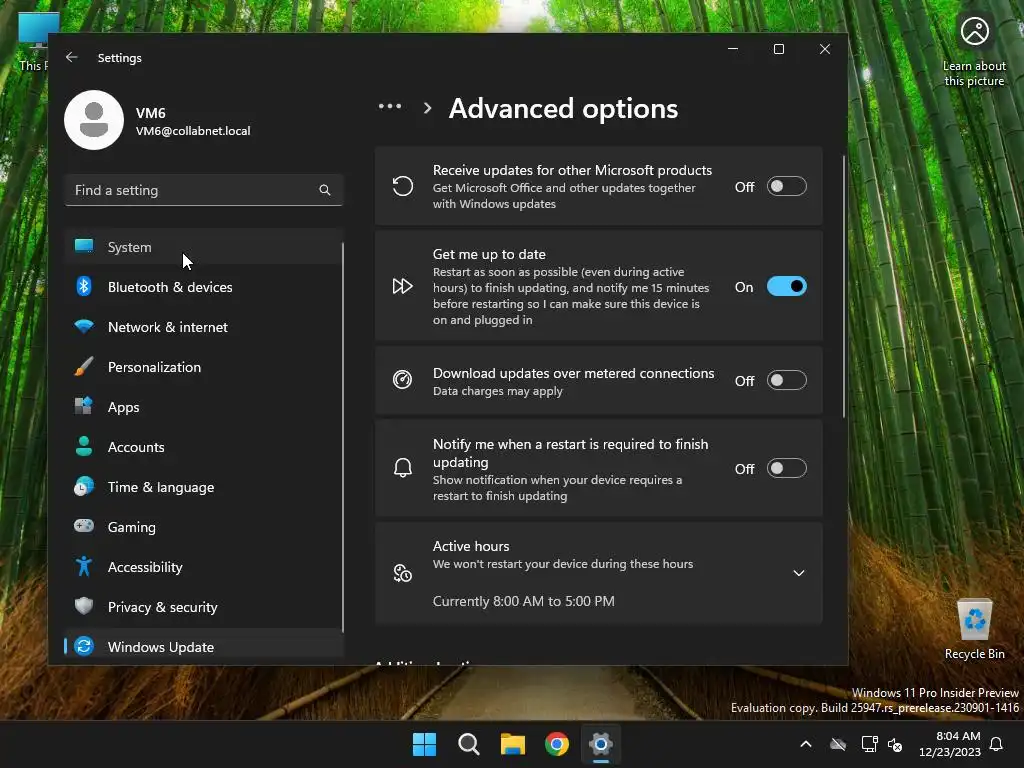
Task: Enable Receive updates for other Microsoft products
Action: [786, 186]
